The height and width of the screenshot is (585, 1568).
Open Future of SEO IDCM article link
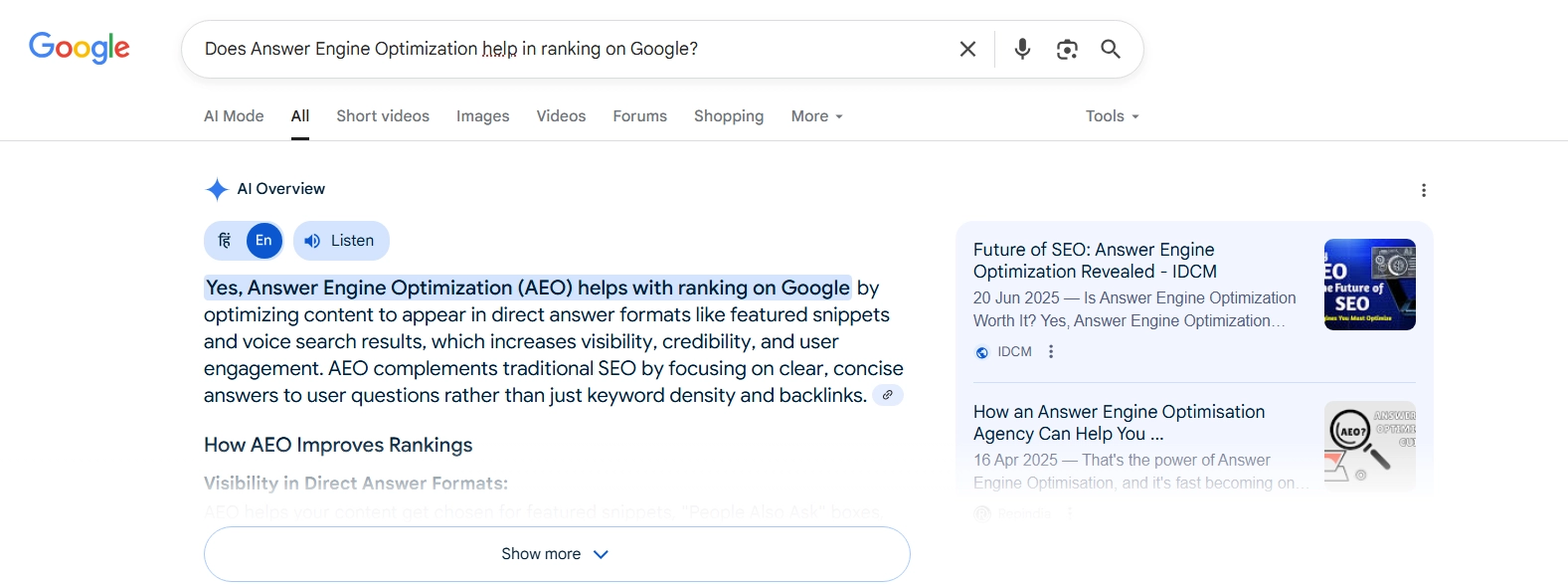click(x=1094, y=261)
